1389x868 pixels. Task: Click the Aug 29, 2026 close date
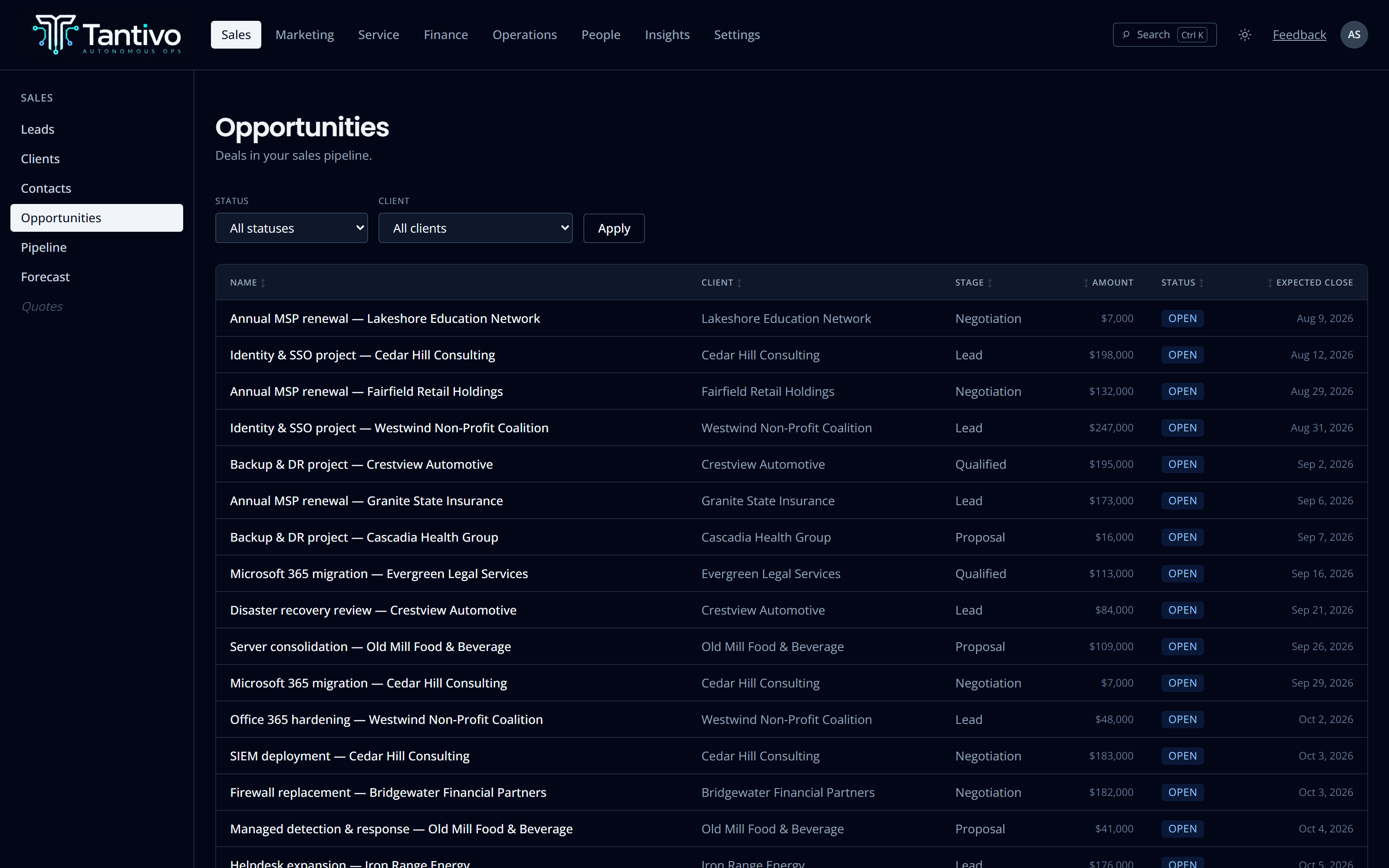pyautogui.click(x=1321, y=391)
